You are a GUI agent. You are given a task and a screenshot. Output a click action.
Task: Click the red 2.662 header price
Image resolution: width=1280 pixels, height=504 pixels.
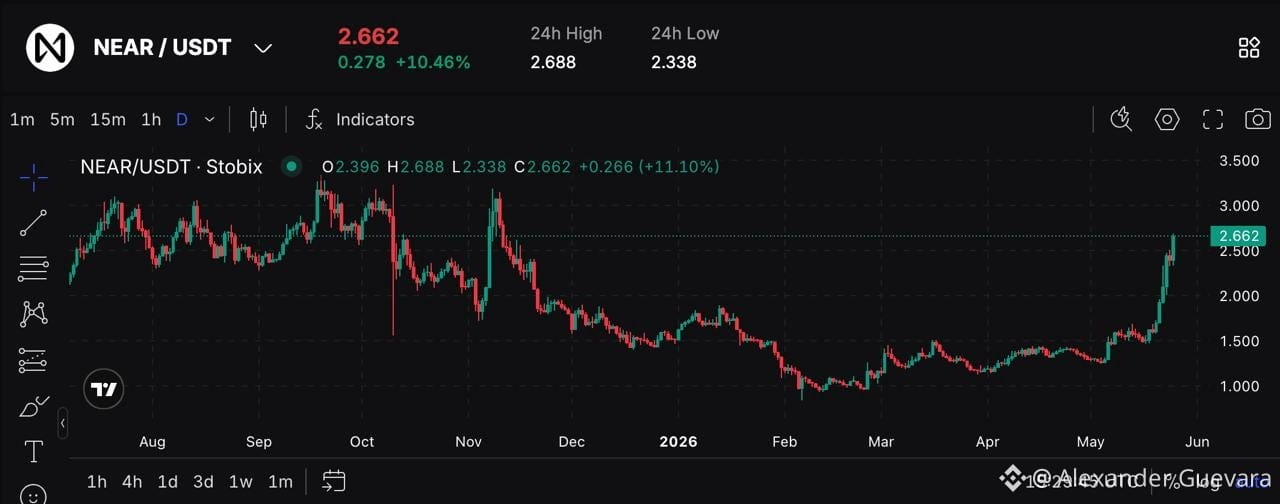coord(368,36)
